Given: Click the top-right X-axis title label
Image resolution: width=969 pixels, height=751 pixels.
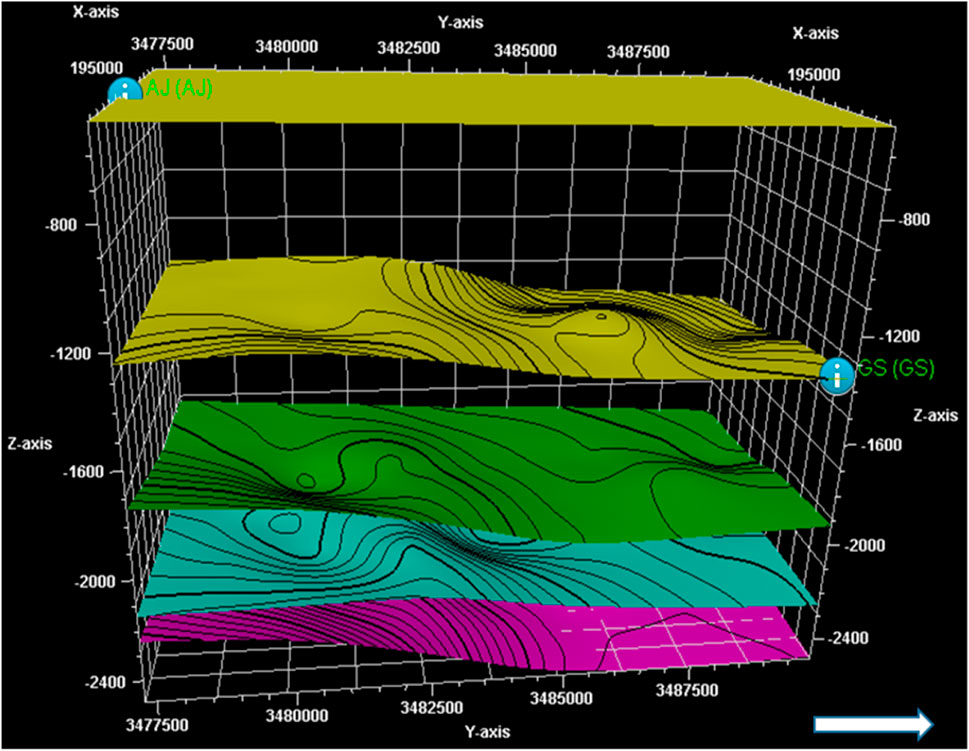Looking at the screenshot, I should pyautogui.click(x=816, y=33).
